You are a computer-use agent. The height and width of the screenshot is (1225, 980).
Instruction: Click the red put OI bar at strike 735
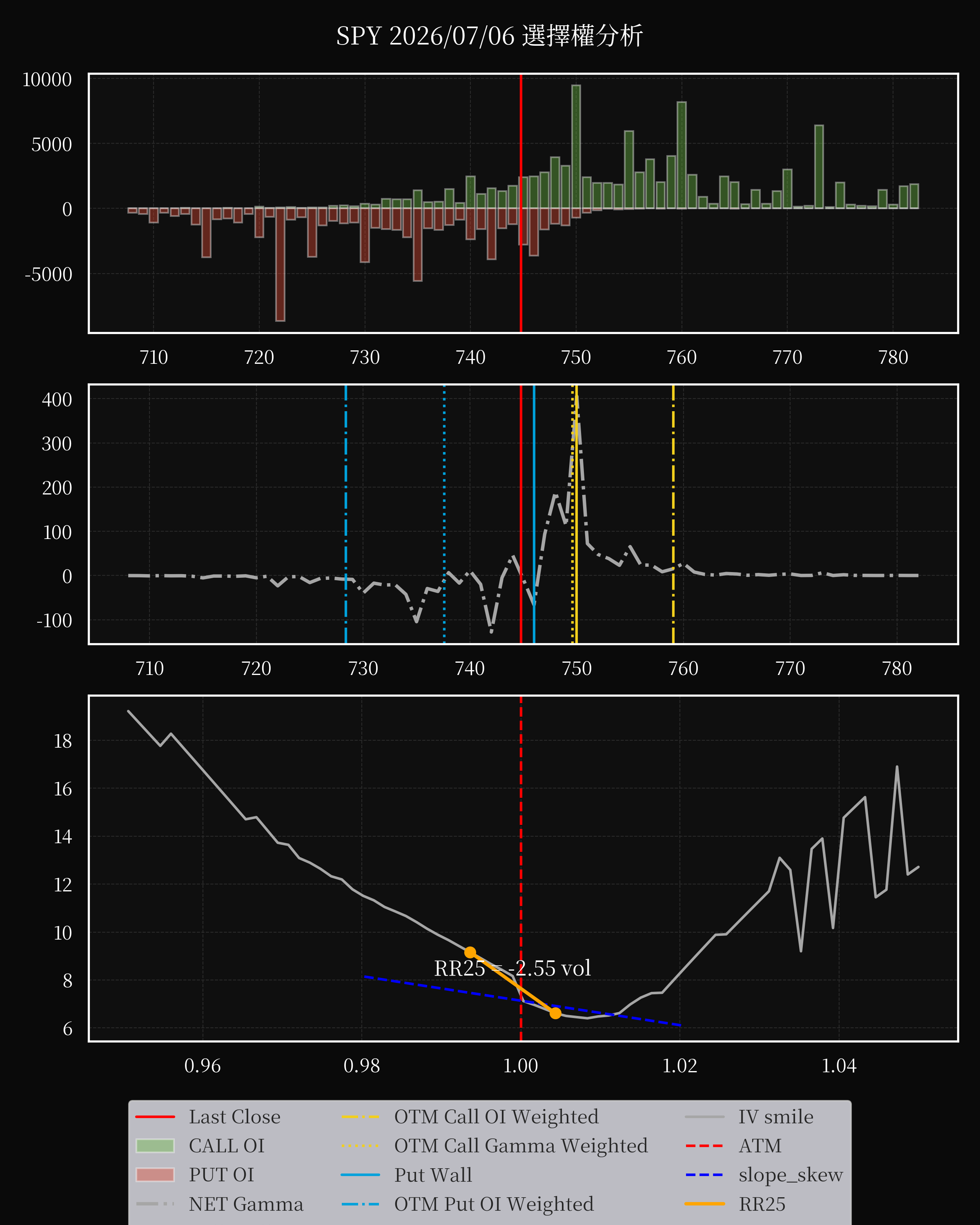point(418,244)
